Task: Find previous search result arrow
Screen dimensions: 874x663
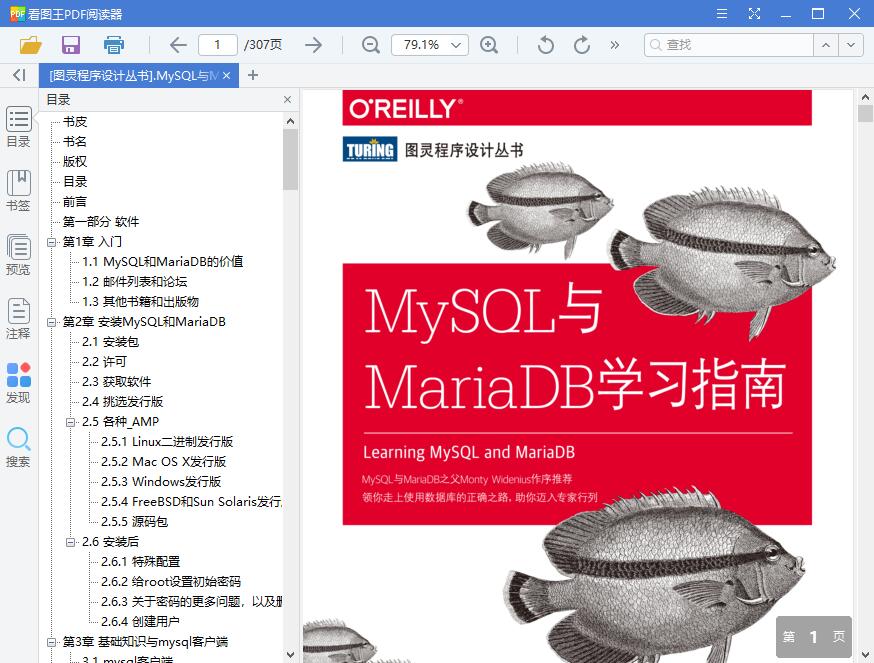Action: coord(826,45)
